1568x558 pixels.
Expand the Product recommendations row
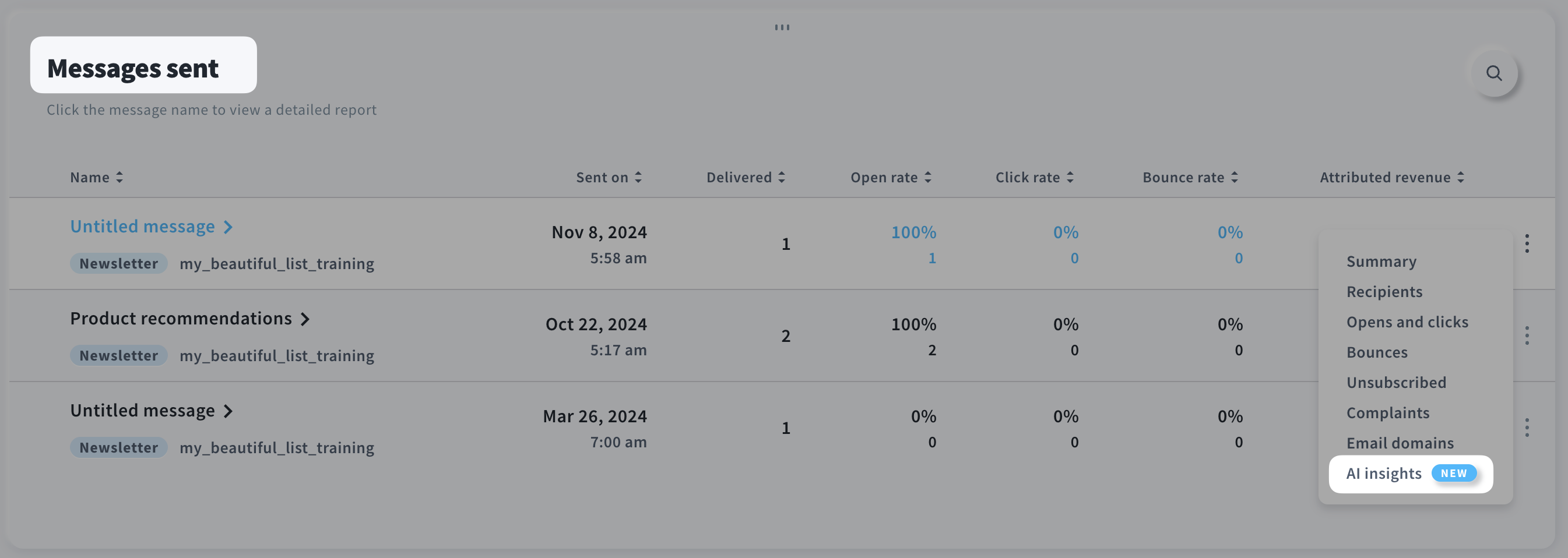point(305,318)
